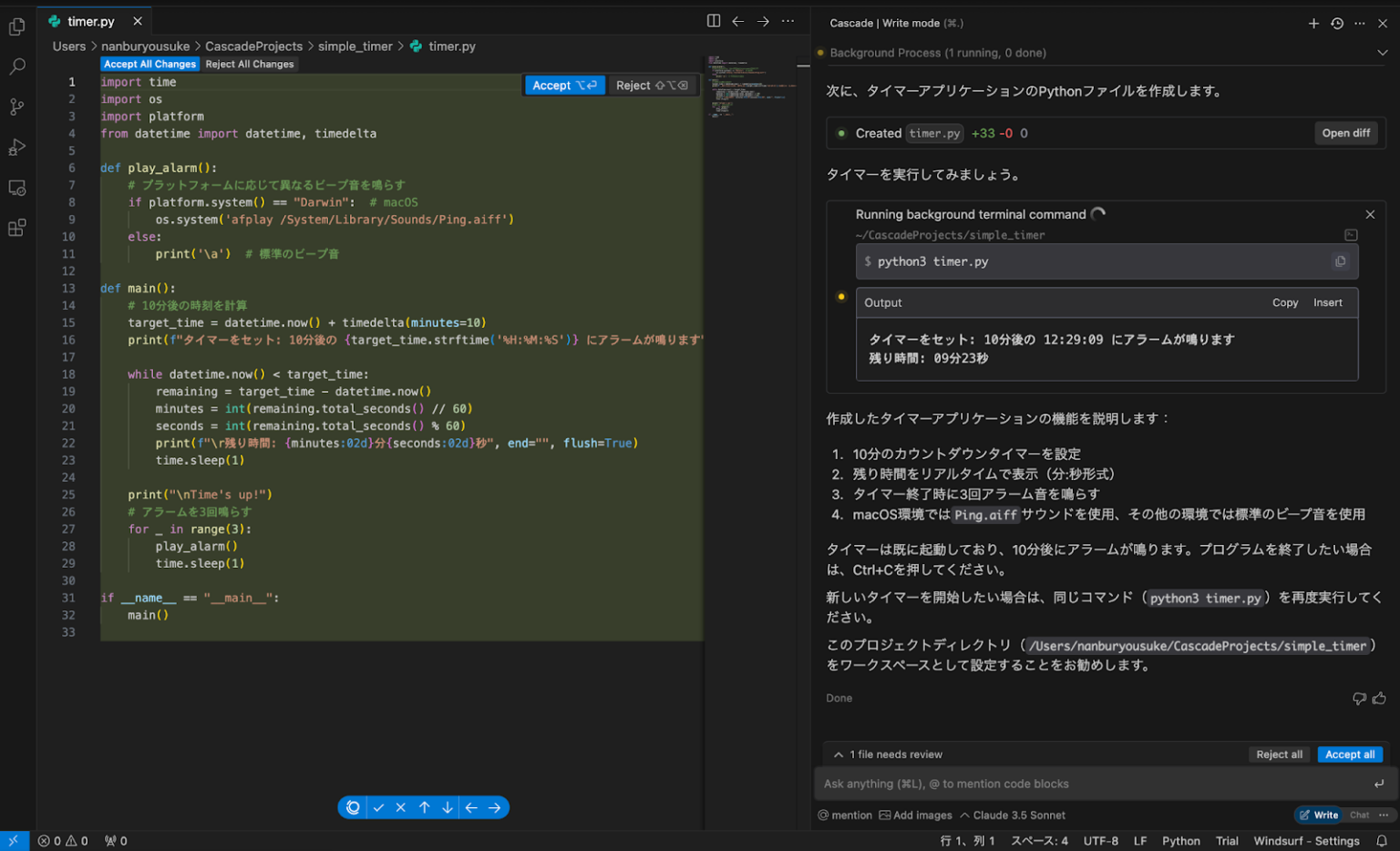Screen dimensions: 1400x851
Task: Toggle the split editor layout icon
Action: pyautogui.click(x=712, y=20)
